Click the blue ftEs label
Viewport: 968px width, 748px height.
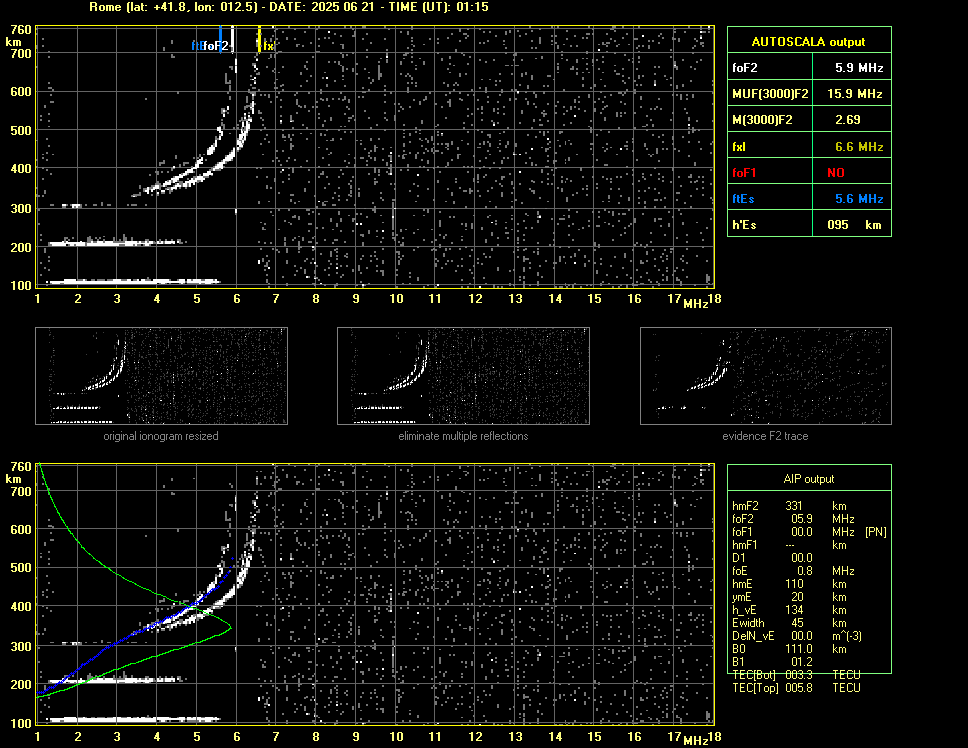point(743,199)
